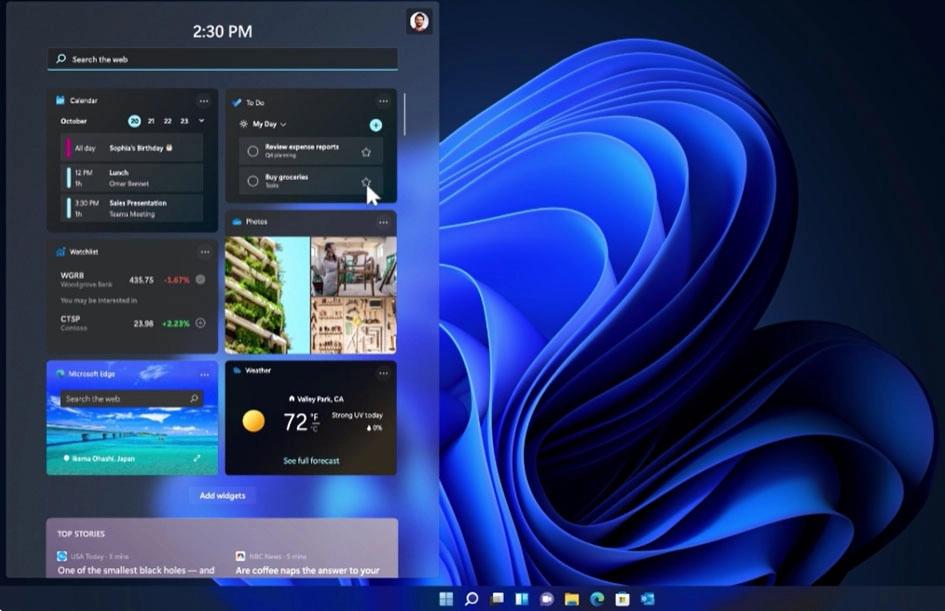
Task: Add CTSP stock to watchlist
Action: [201, 324]
